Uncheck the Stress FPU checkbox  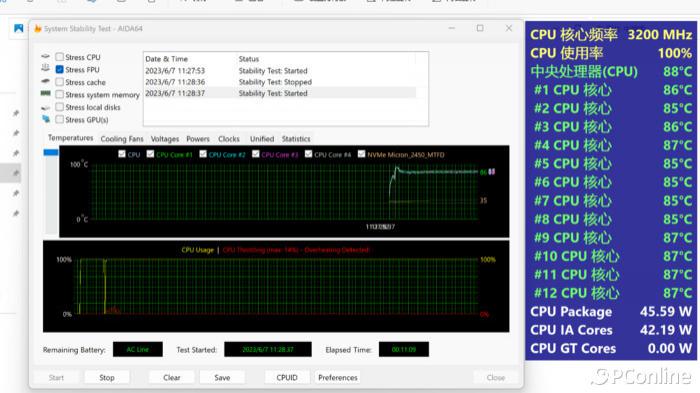[x=59, y=69]
